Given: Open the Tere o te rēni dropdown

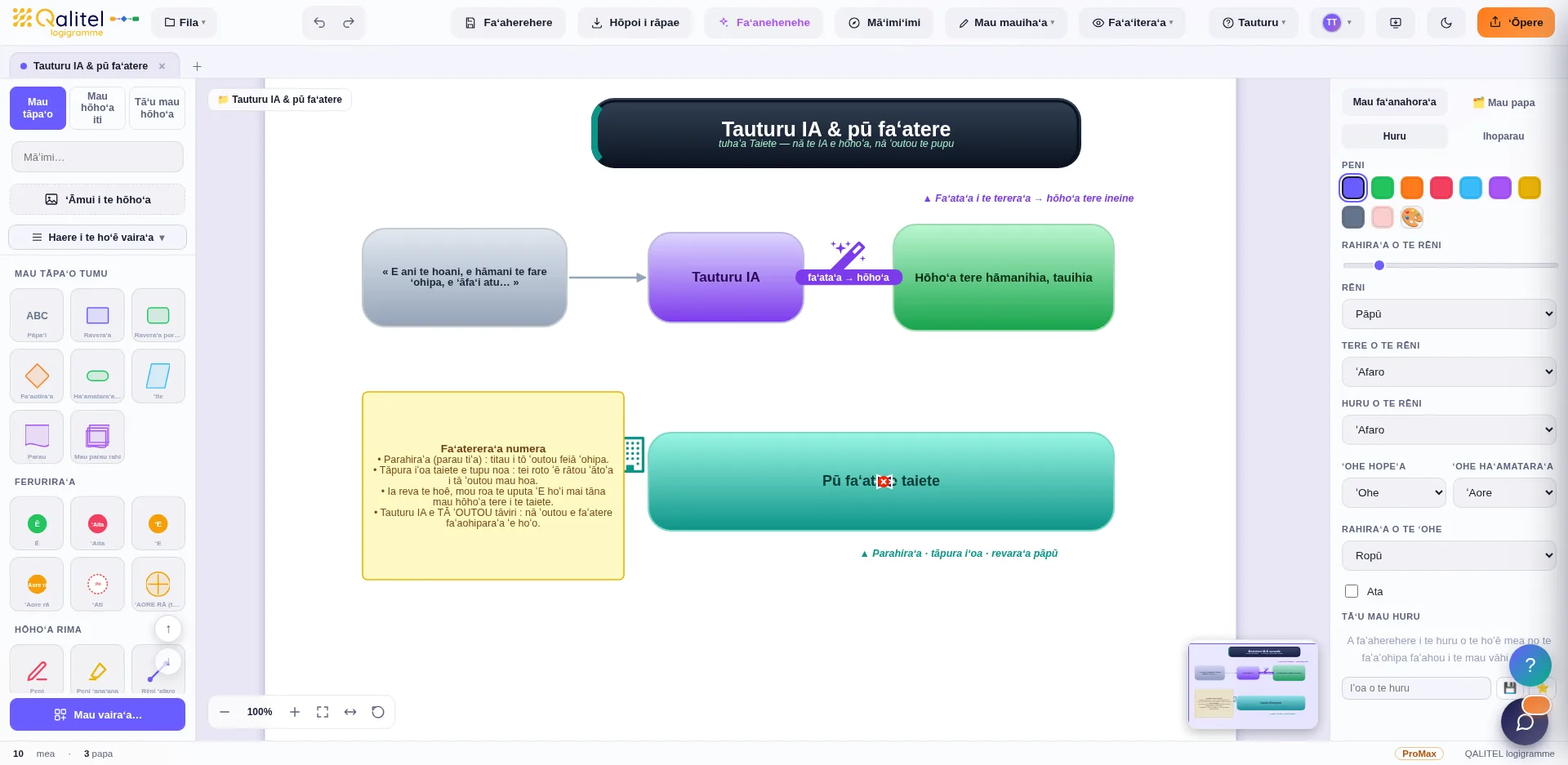Looking at the screenshot, I should (1449, 371).
